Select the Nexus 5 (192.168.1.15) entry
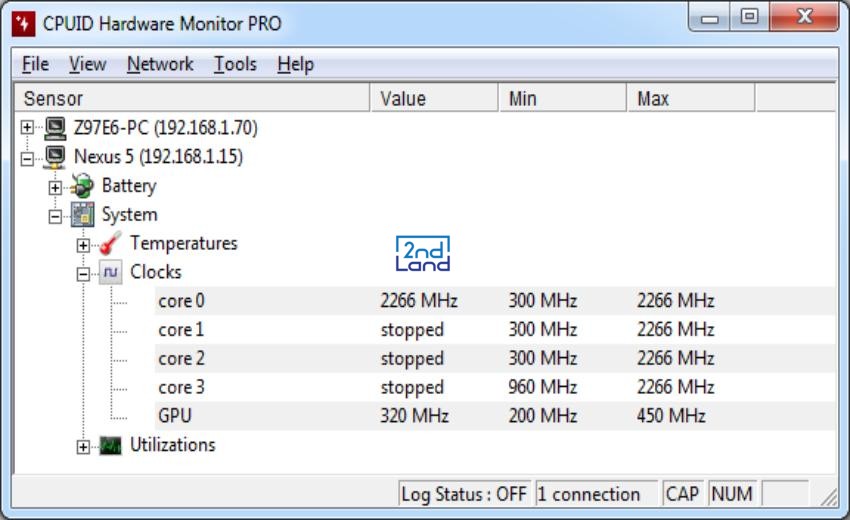The width and height of the screenshot is (850, 520). coord(158,157)
